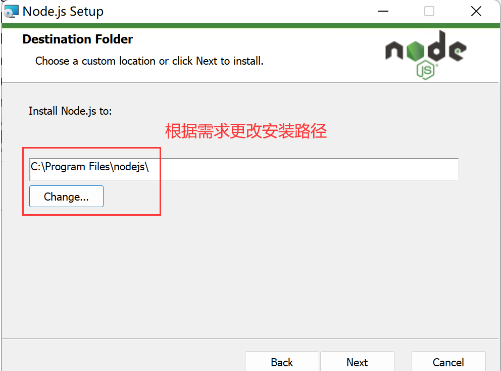Cancel the Node.js installation
Image resolution: width=501 pixels, height=371 pixels.
pos(448,362)
